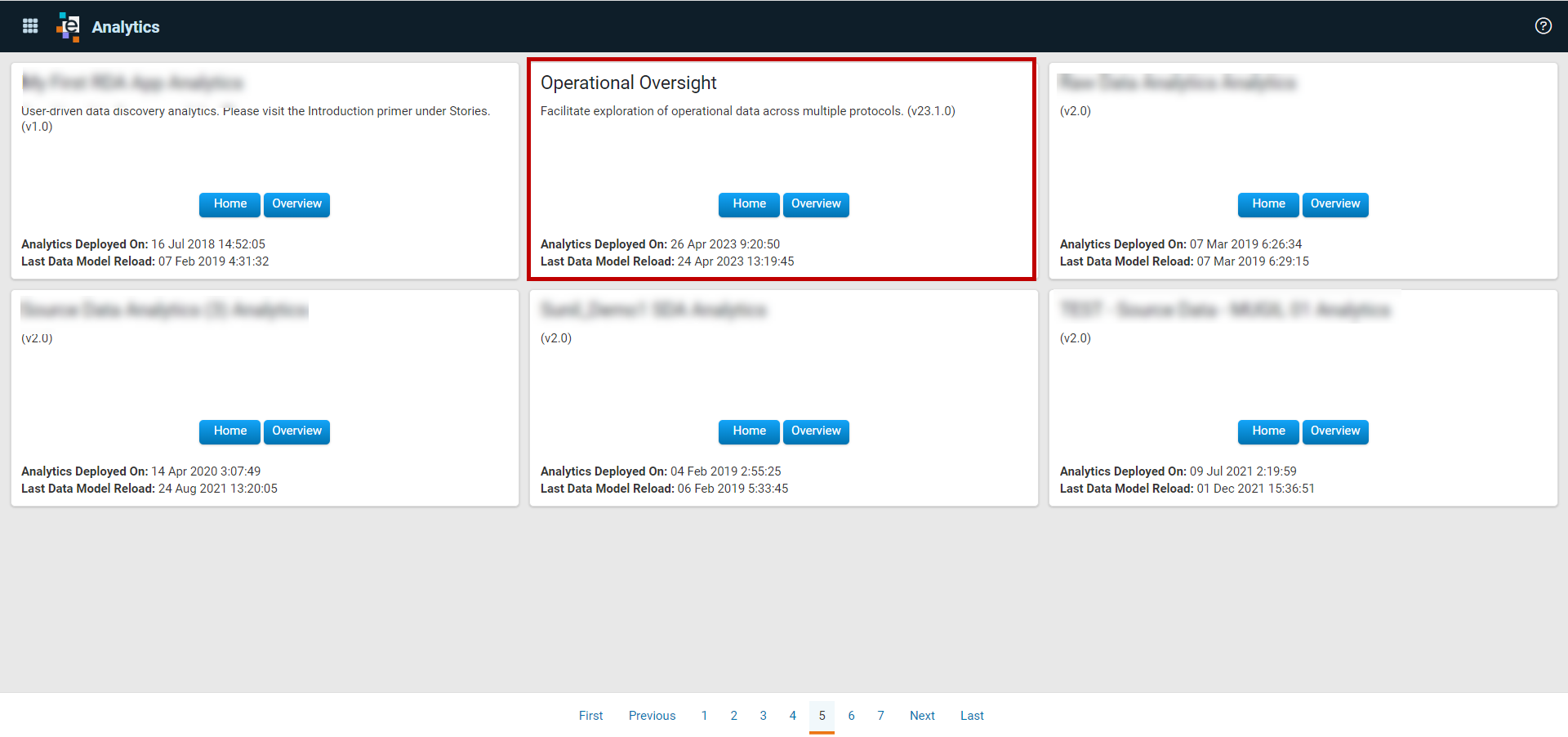The height and width of the screenshot is (737, 1568).
Task: Select page 6 in pagination
Action: point(851,716)
